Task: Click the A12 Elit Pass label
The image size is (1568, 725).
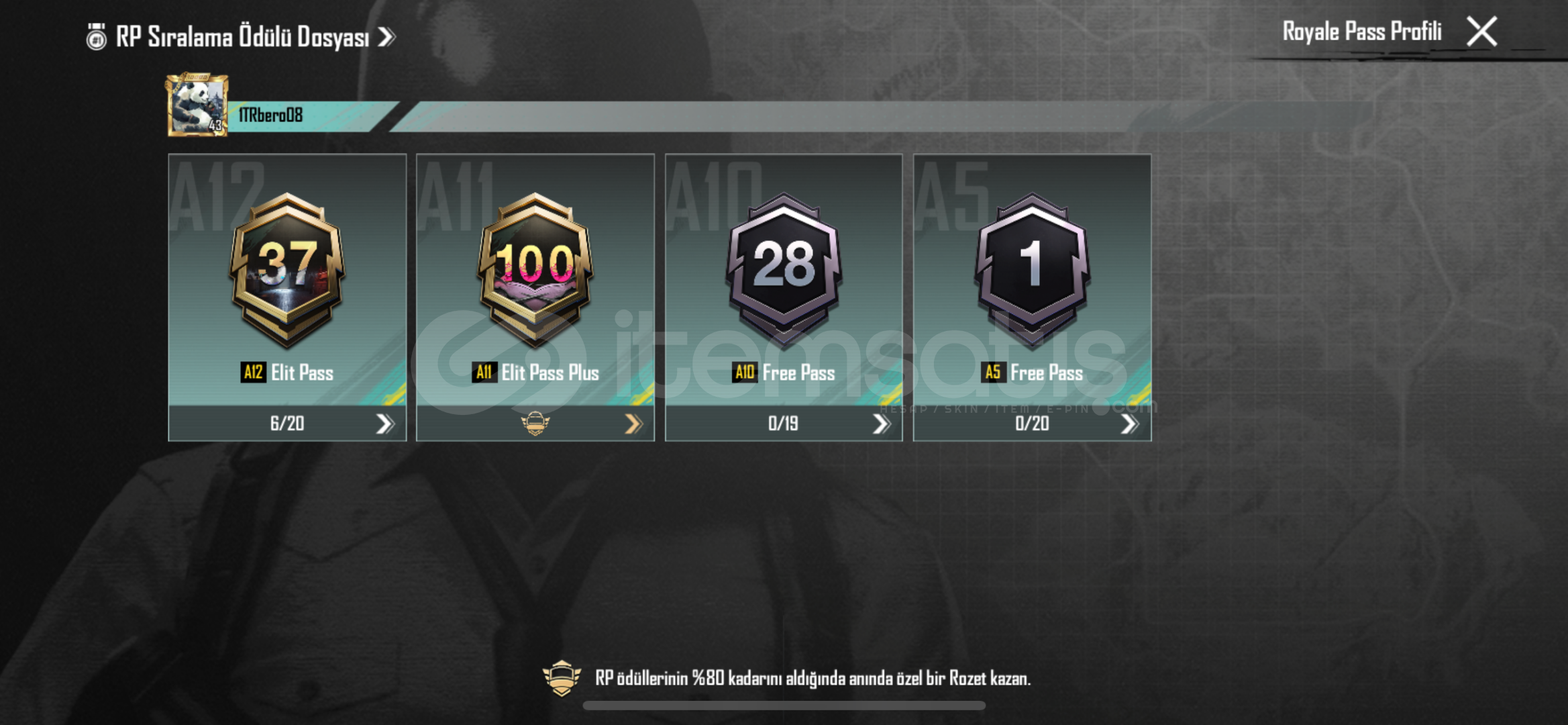Action: (x=287, y=373)
